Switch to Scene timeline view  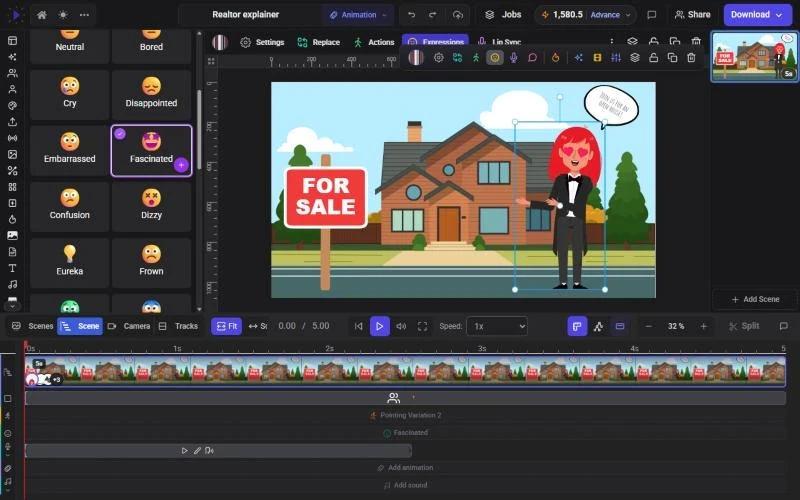[80, 326]
